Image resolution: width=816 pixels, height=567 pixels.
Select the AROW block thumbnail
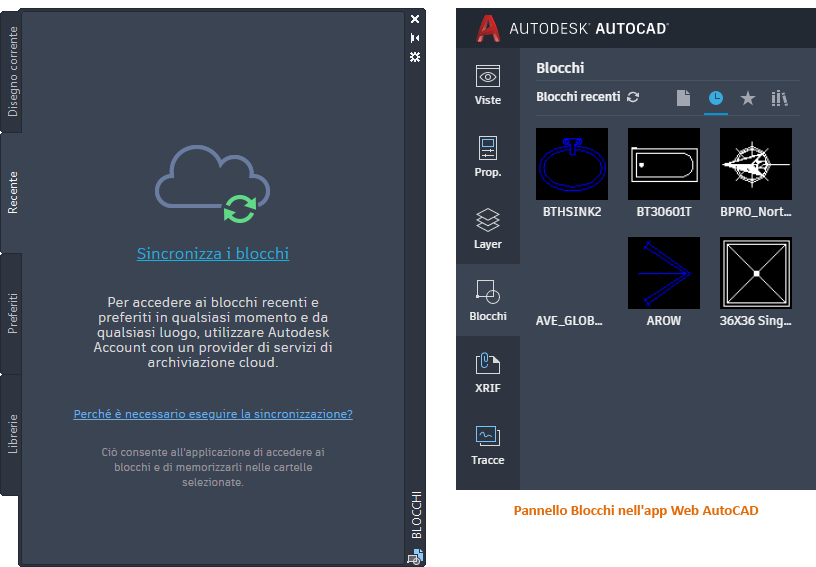click(664, 273)
